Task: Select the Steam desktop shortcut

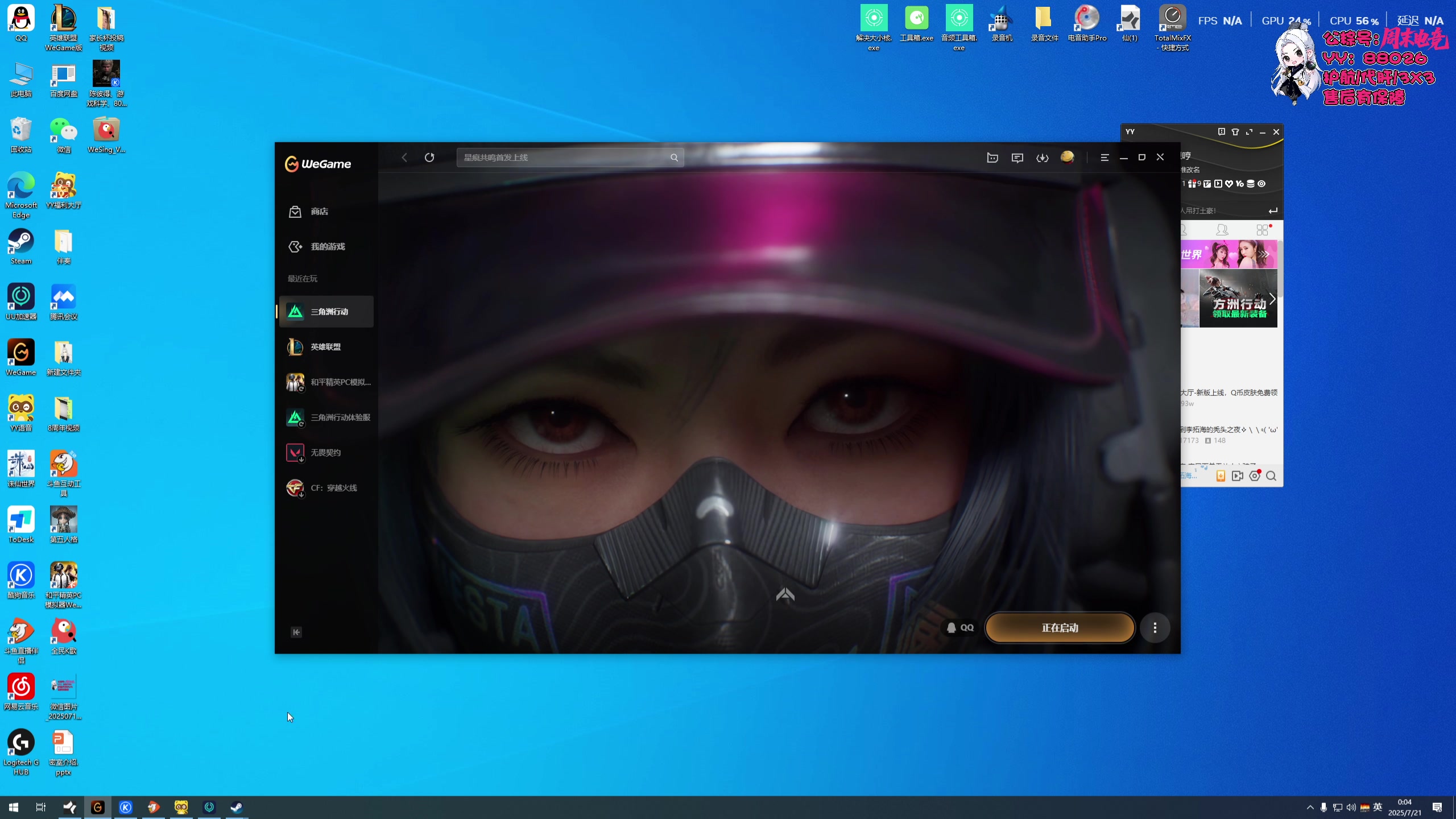Action: 21,247
